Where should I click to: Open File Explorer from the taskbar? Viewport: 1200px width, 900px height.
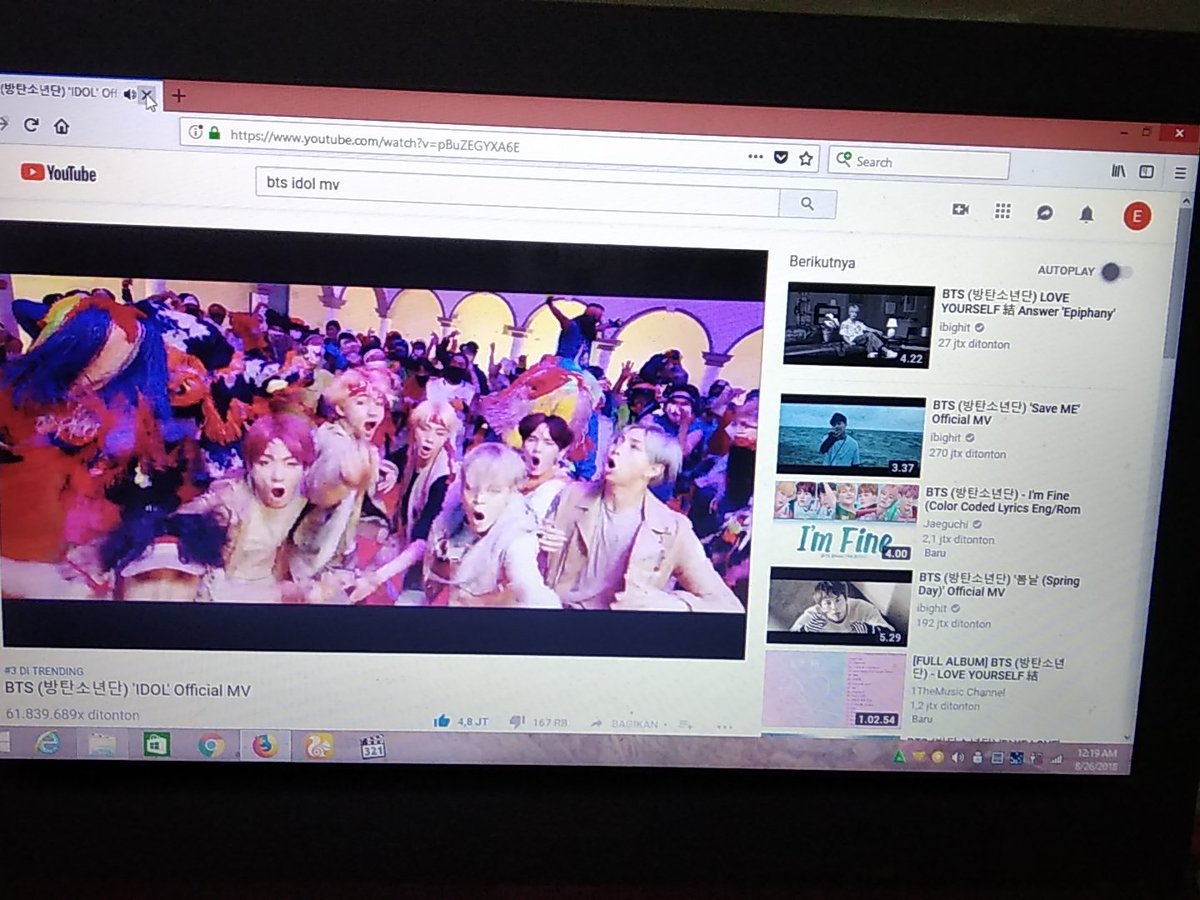[x=102, y=744]
